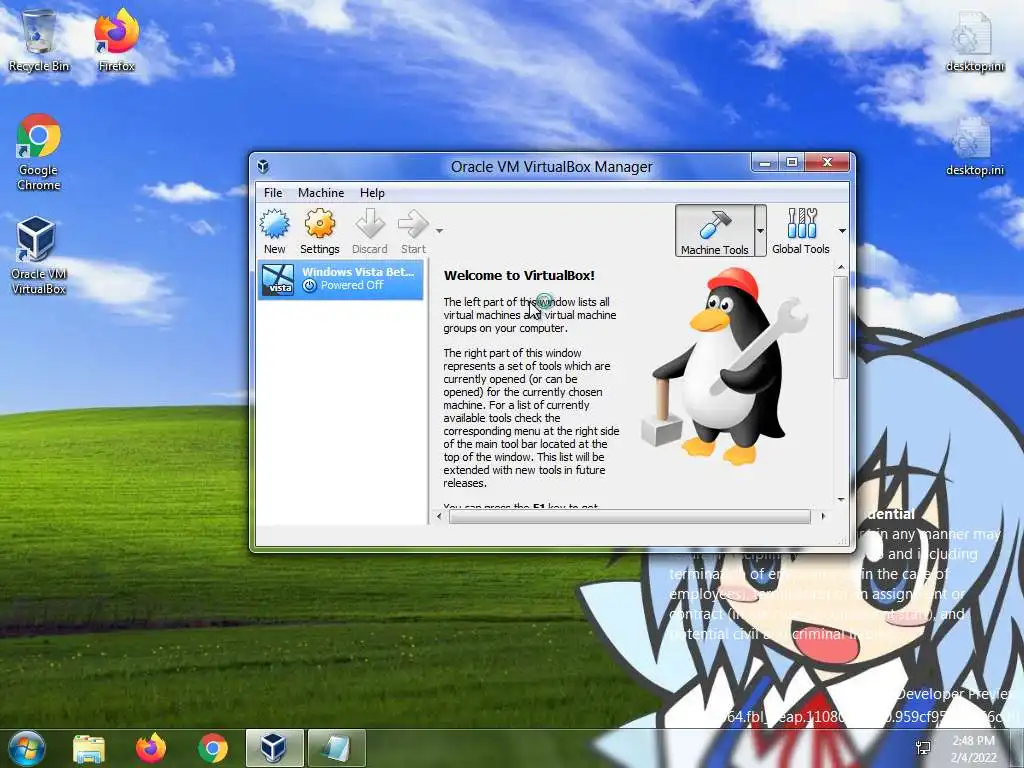Close the VirtualBox Manager window

point(827,163)
